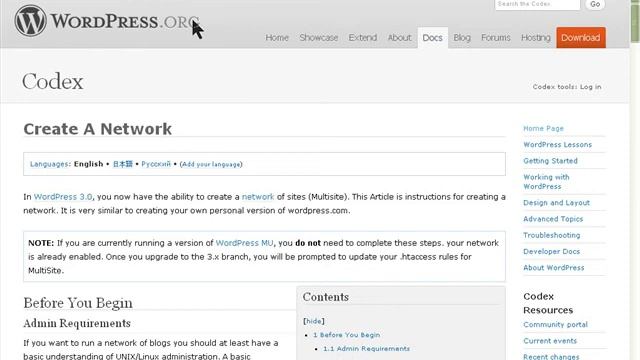Open the Hosting tab

click(536, 38)
